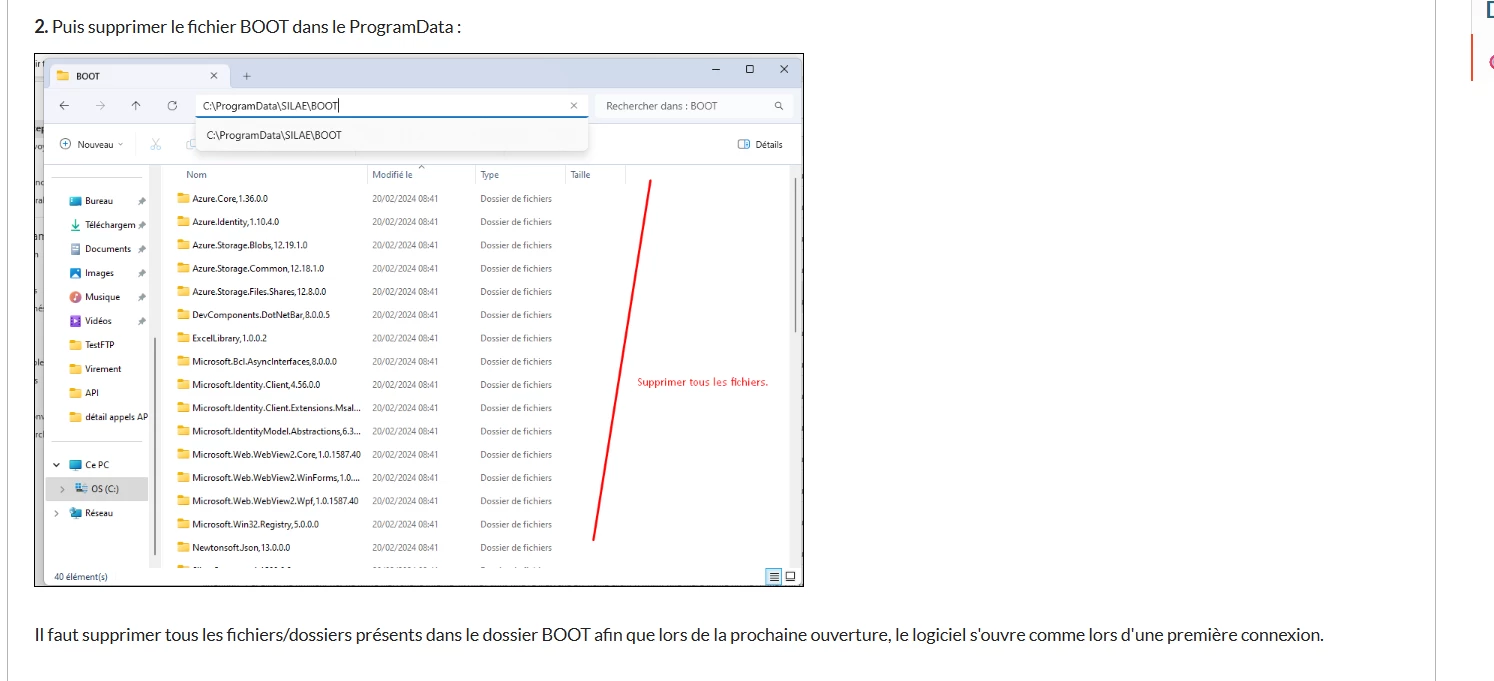Image resolution: width=1494 pixels, height=681 pixels.
Task: Open the détail appels AP sidebar folder
Action: pyautogui.click(x=108, y=417)
